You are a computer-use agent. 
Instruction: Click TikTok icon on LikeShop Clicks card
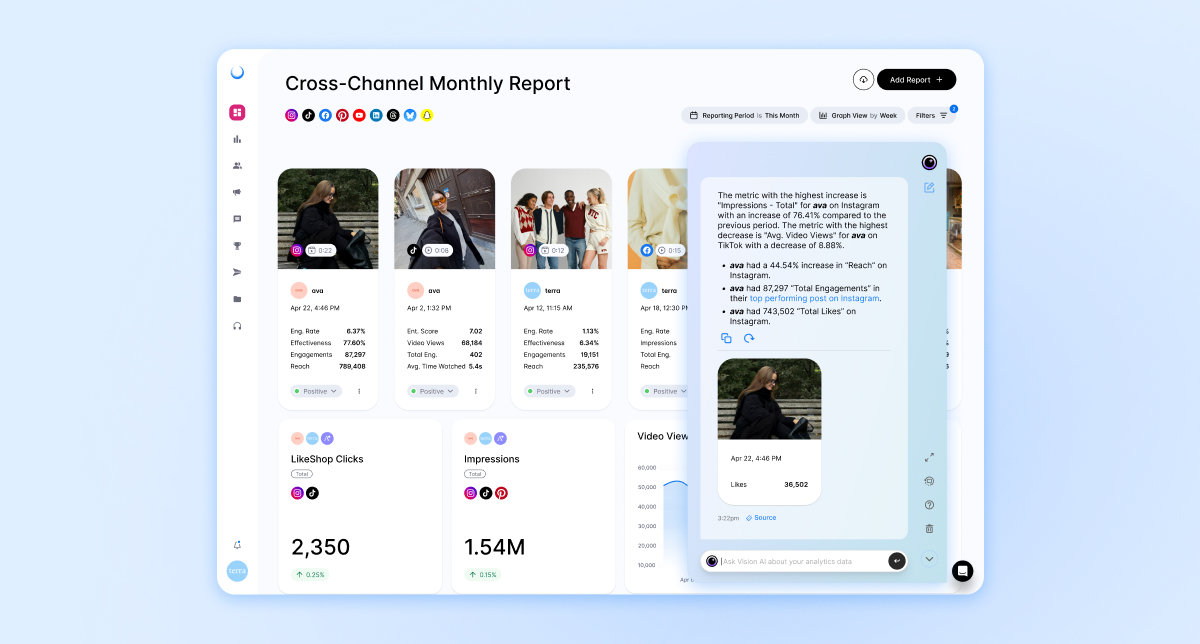point(312,493)
